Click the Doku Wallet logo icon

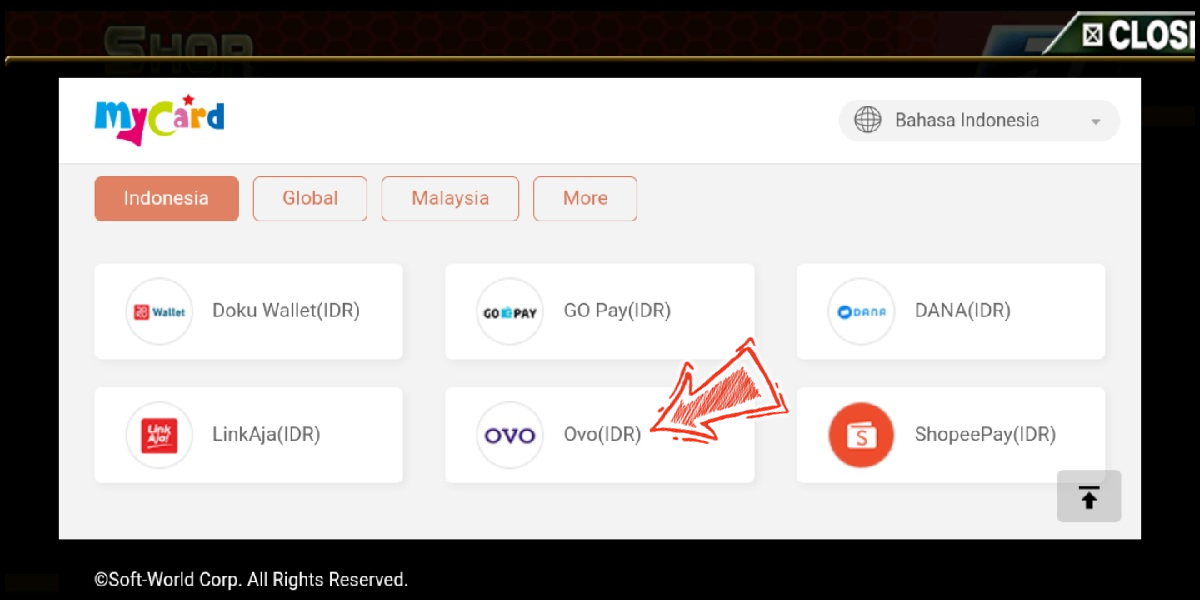point(159,311)
